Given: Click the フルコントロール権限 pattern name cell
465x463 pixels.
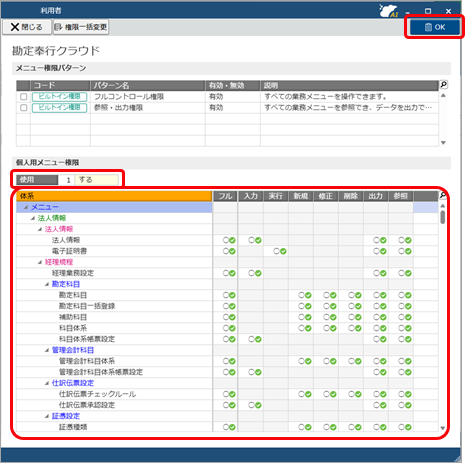Looking at the screenshot, I should coord(148,97).
